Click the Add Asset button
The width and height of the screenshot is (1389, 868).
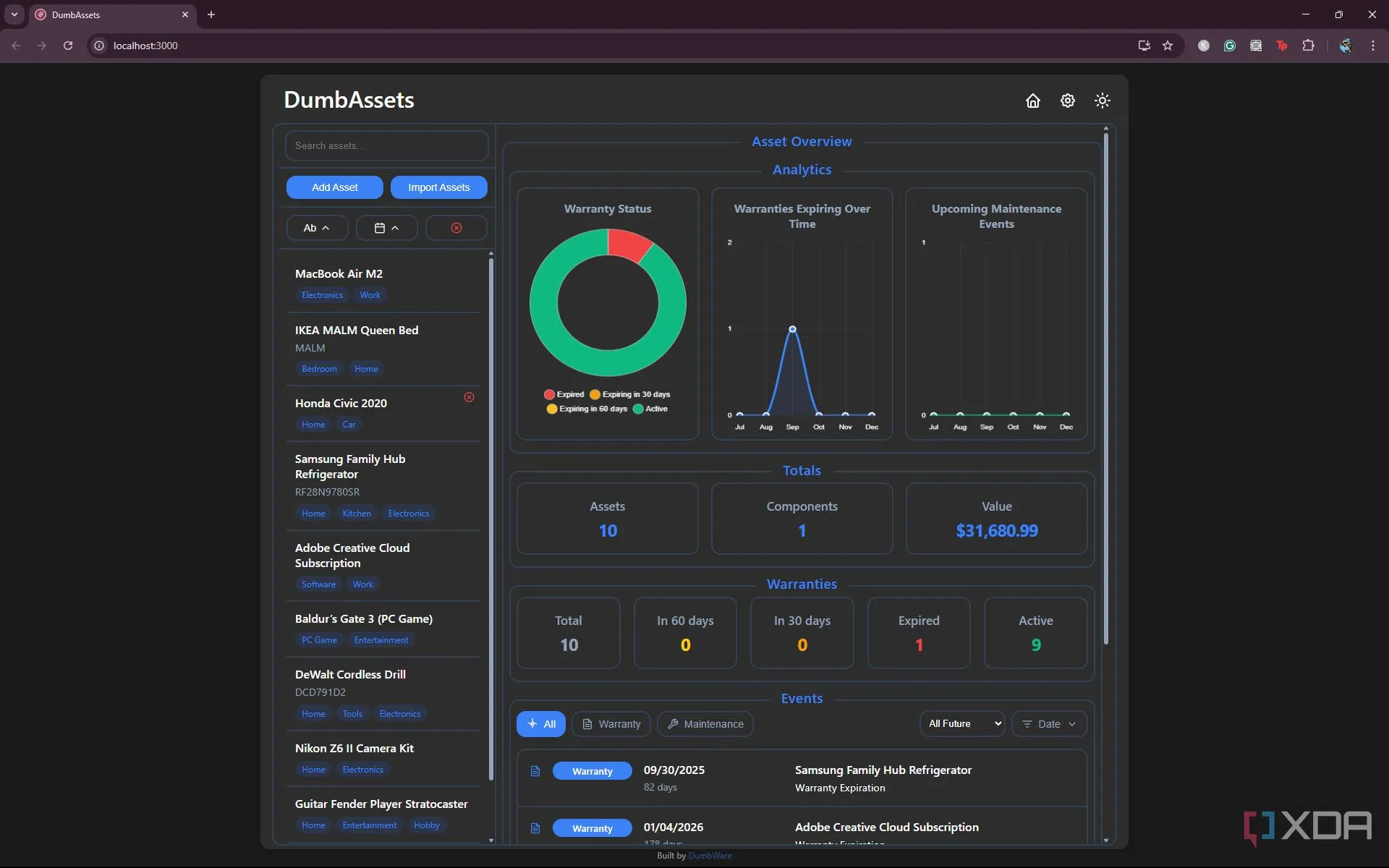[x=334, y=187]
